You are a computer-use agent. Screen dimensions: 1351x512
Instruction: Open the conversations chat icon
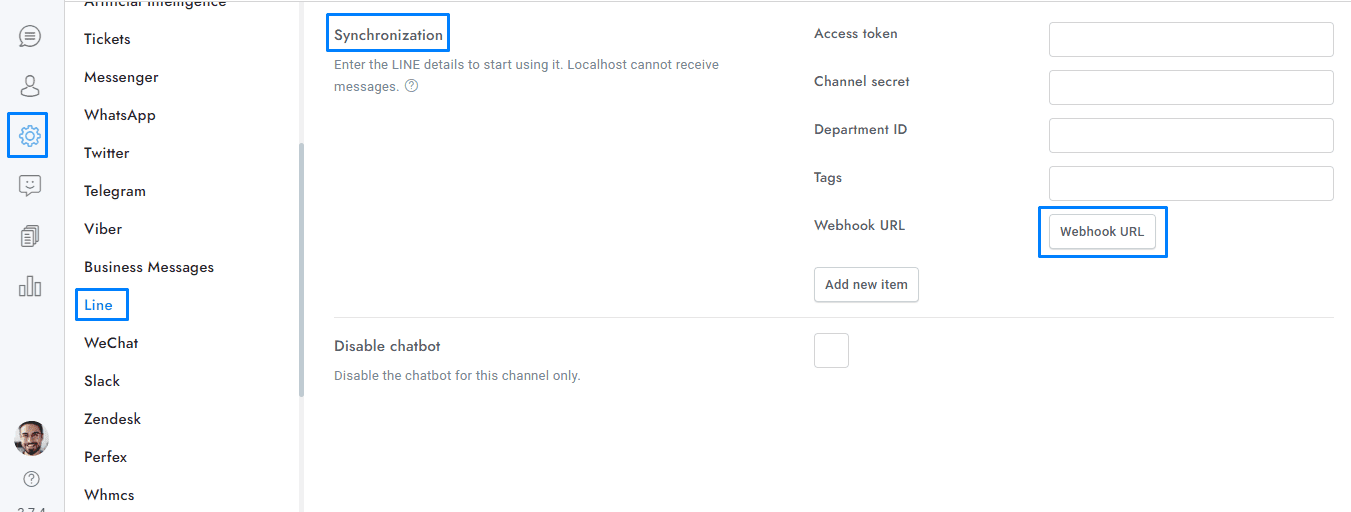point(30,37)
